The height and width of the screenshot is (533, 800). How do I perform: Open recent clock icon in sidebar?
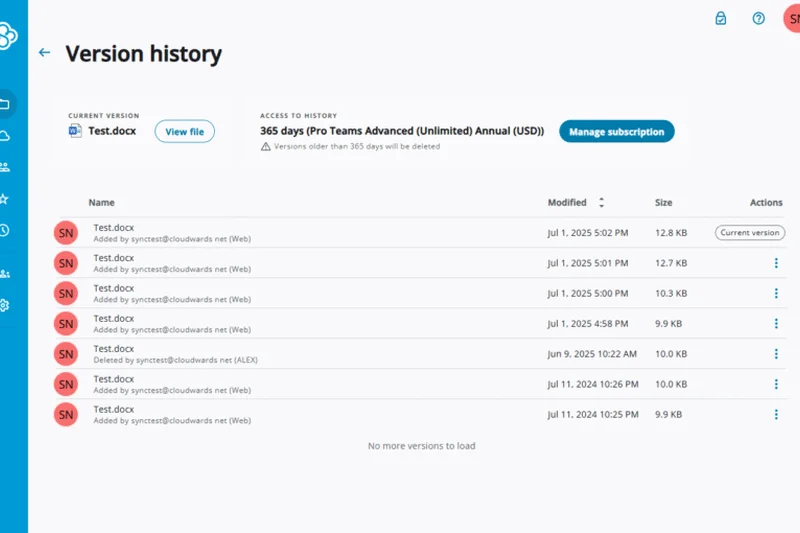tap(5, 230)
